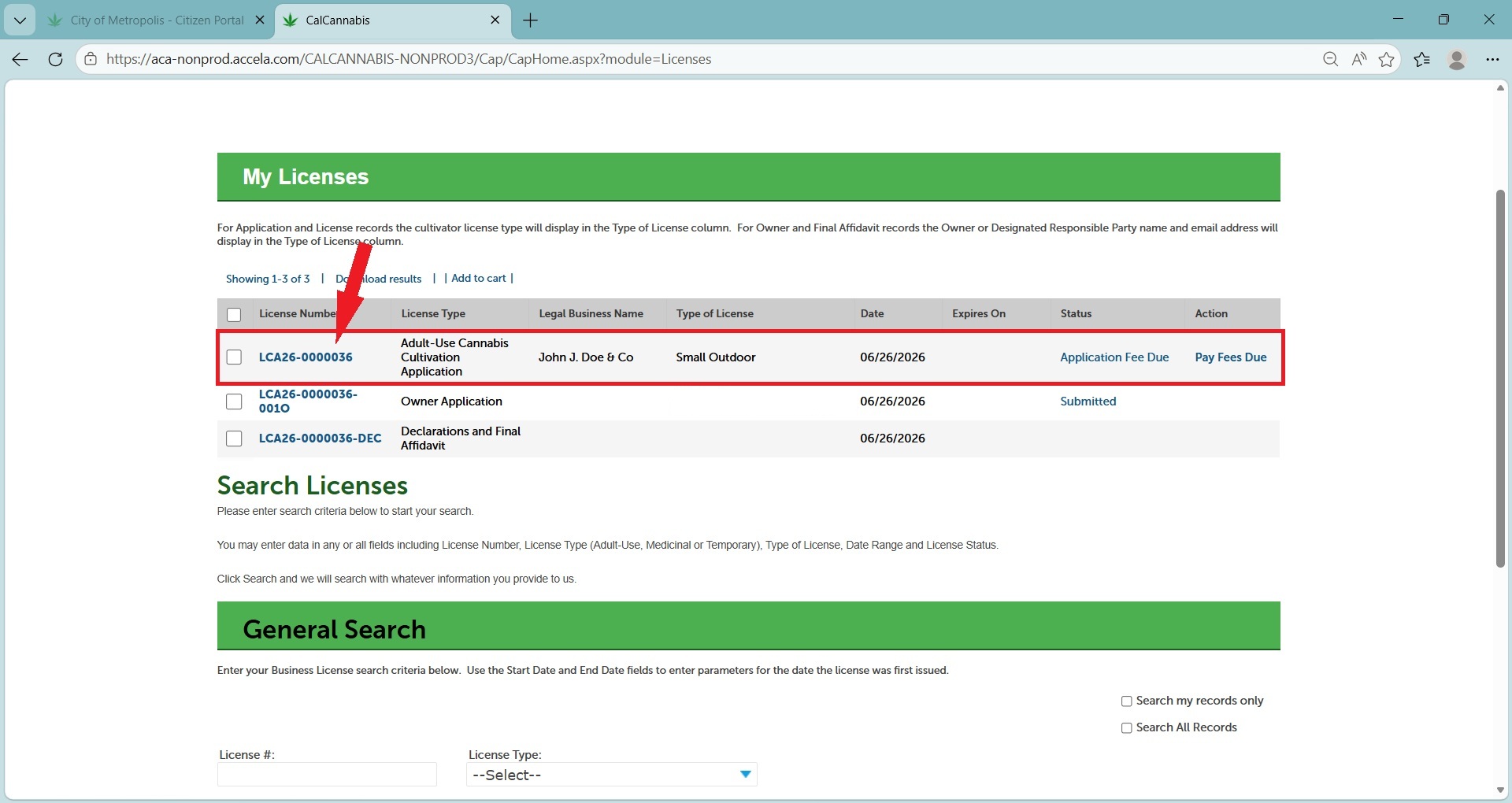1512x803 pixels.
Task: Click Add to cart link
Action: tap(479, 279)
